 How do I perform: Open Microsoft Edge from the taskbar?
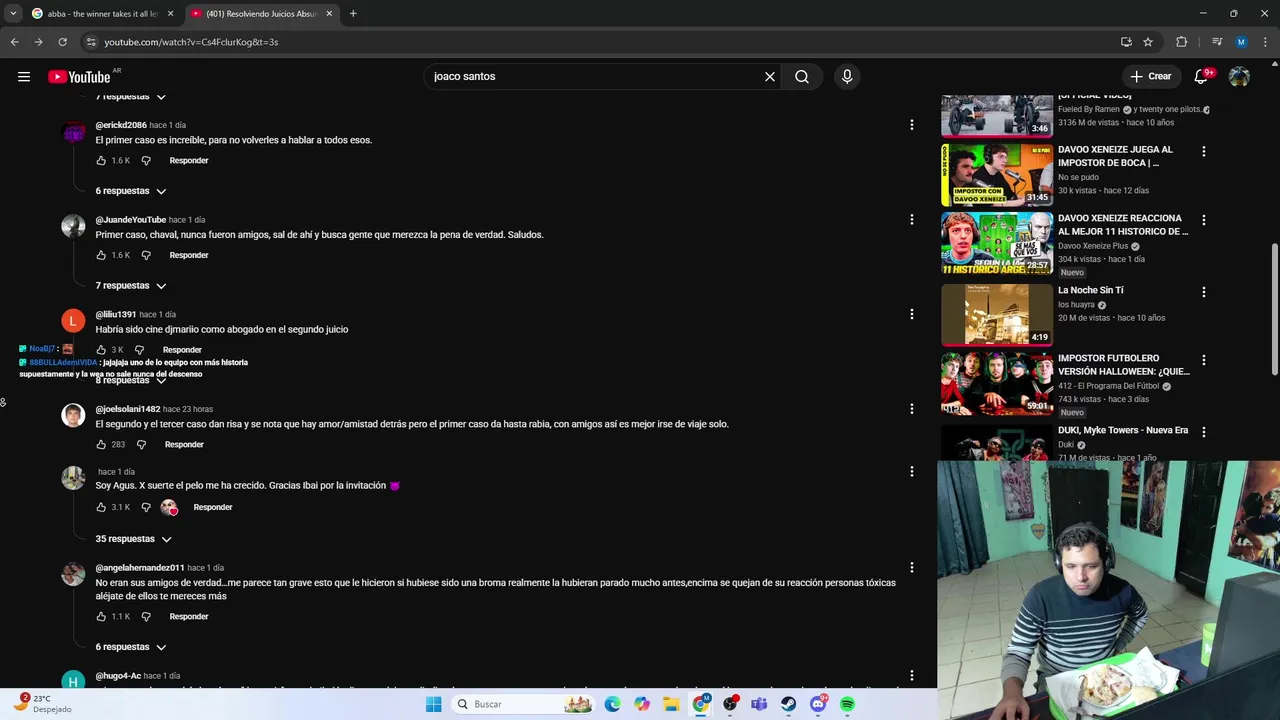[x=612, y=704]
